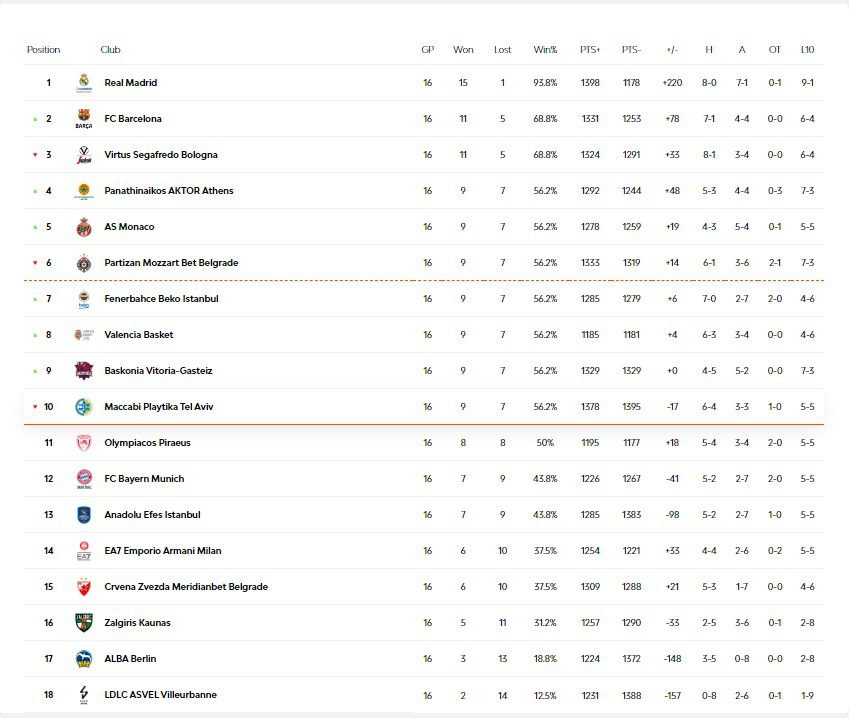Click the AS Monaco club logo
Viewport: 849px width, 718px height.
[x=84, y=227]
